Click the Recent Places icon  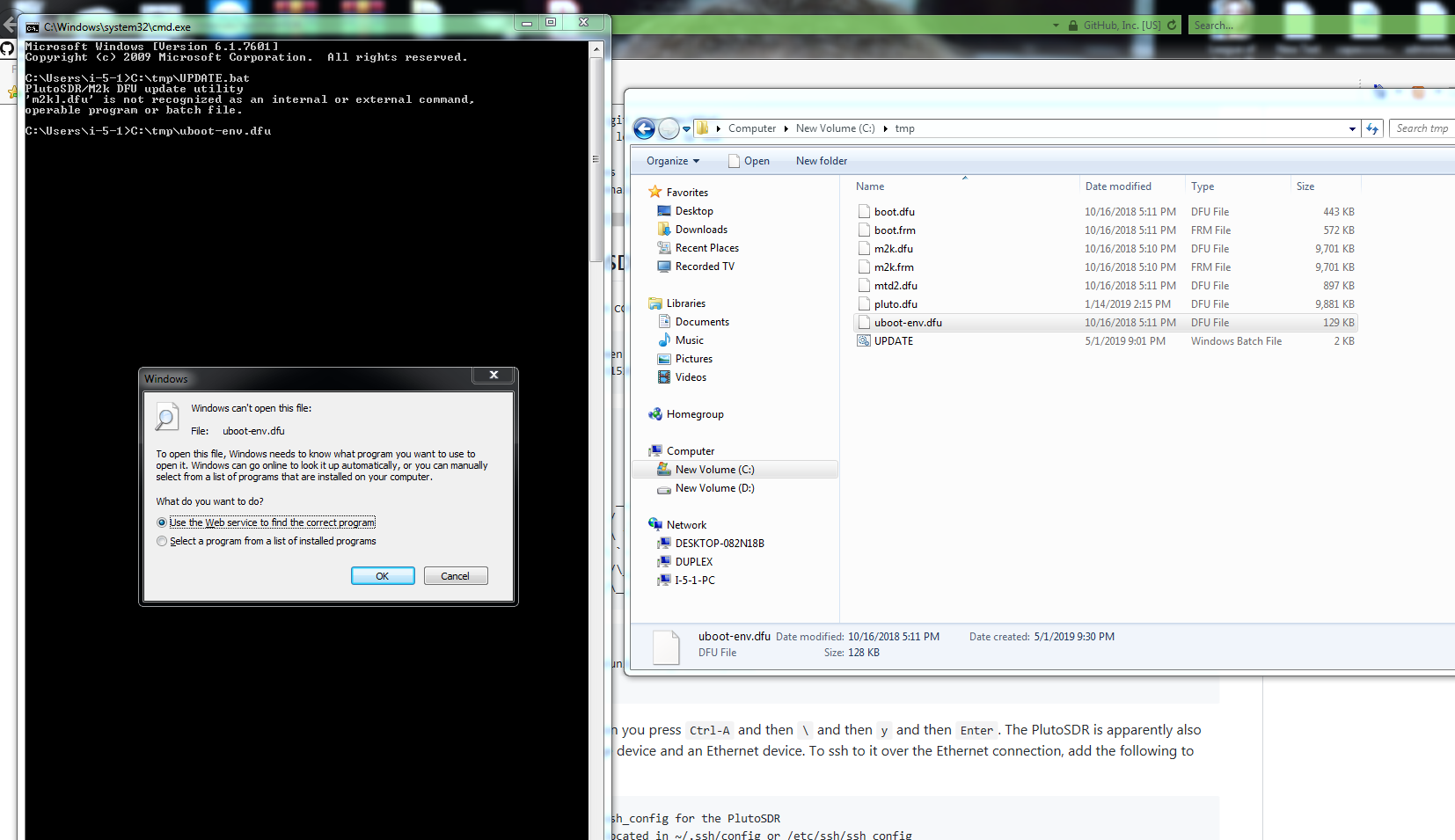point(664,248)
